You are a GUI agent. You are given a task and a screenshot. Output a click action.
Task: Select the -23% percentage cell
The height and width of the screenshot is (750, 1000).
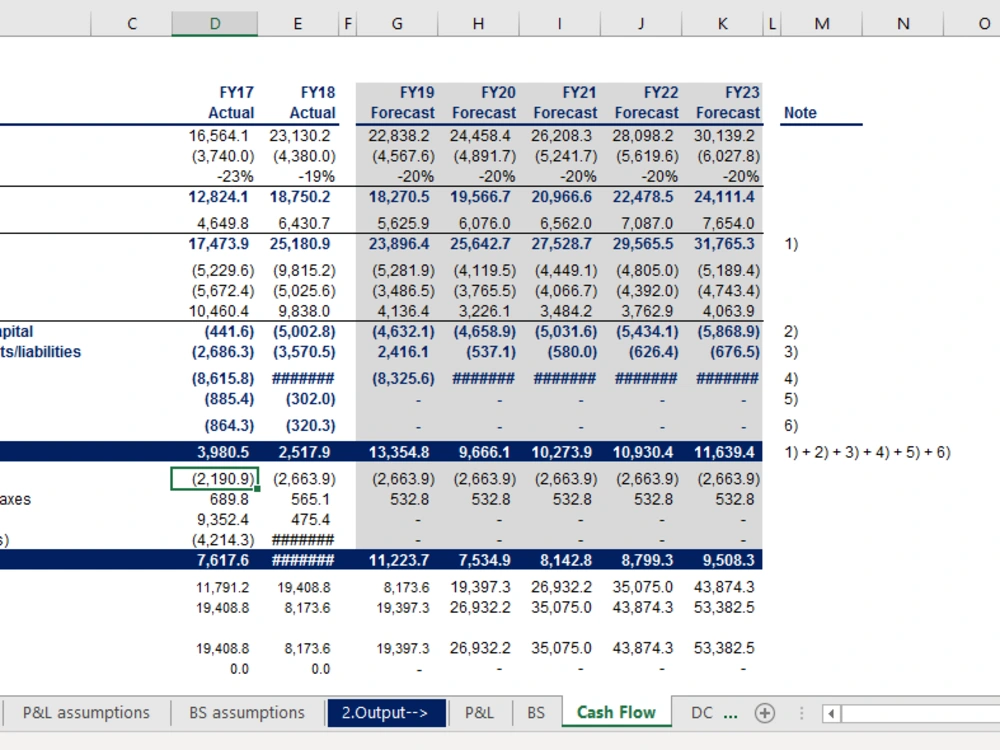click(x=234, y=177)
